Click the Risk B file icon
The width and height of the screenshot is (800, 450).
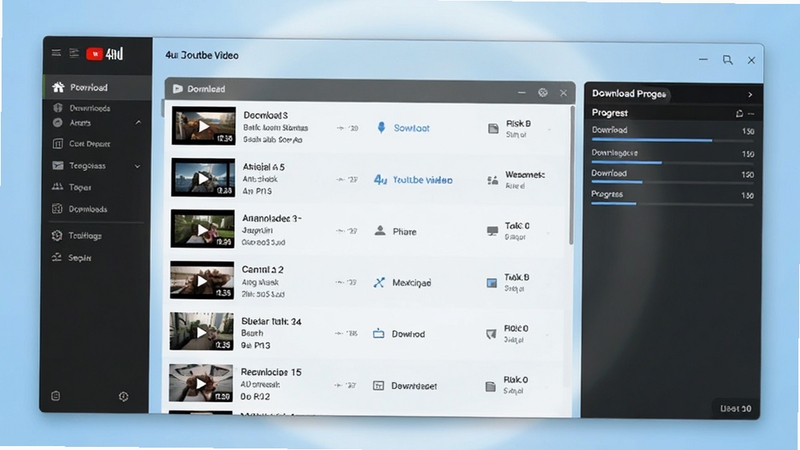[x=493, y=129]
